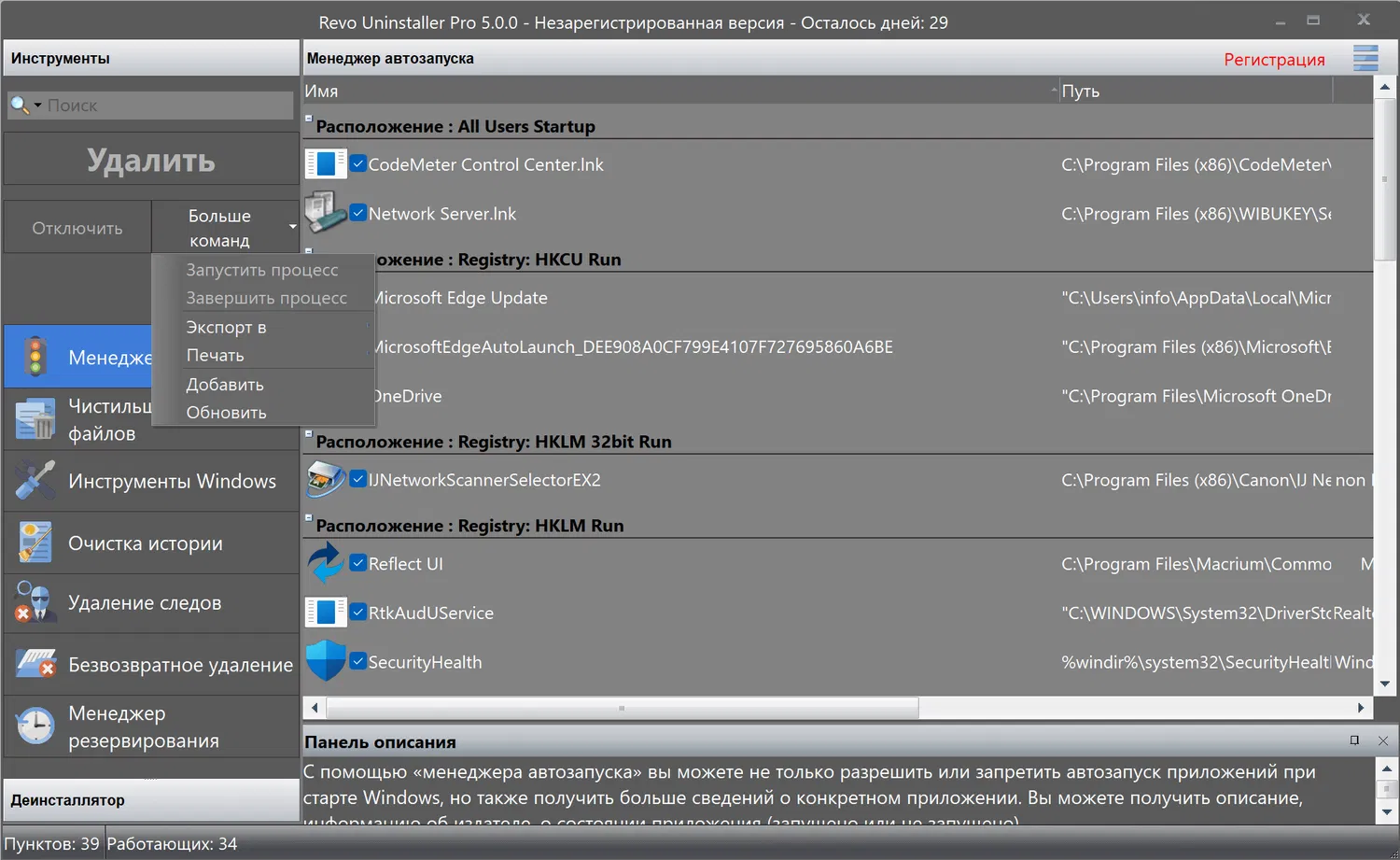This screenshot has height=860, width=1400.
Task: Collapse the All Users Startup group
Action: click(x=308, y=119)
